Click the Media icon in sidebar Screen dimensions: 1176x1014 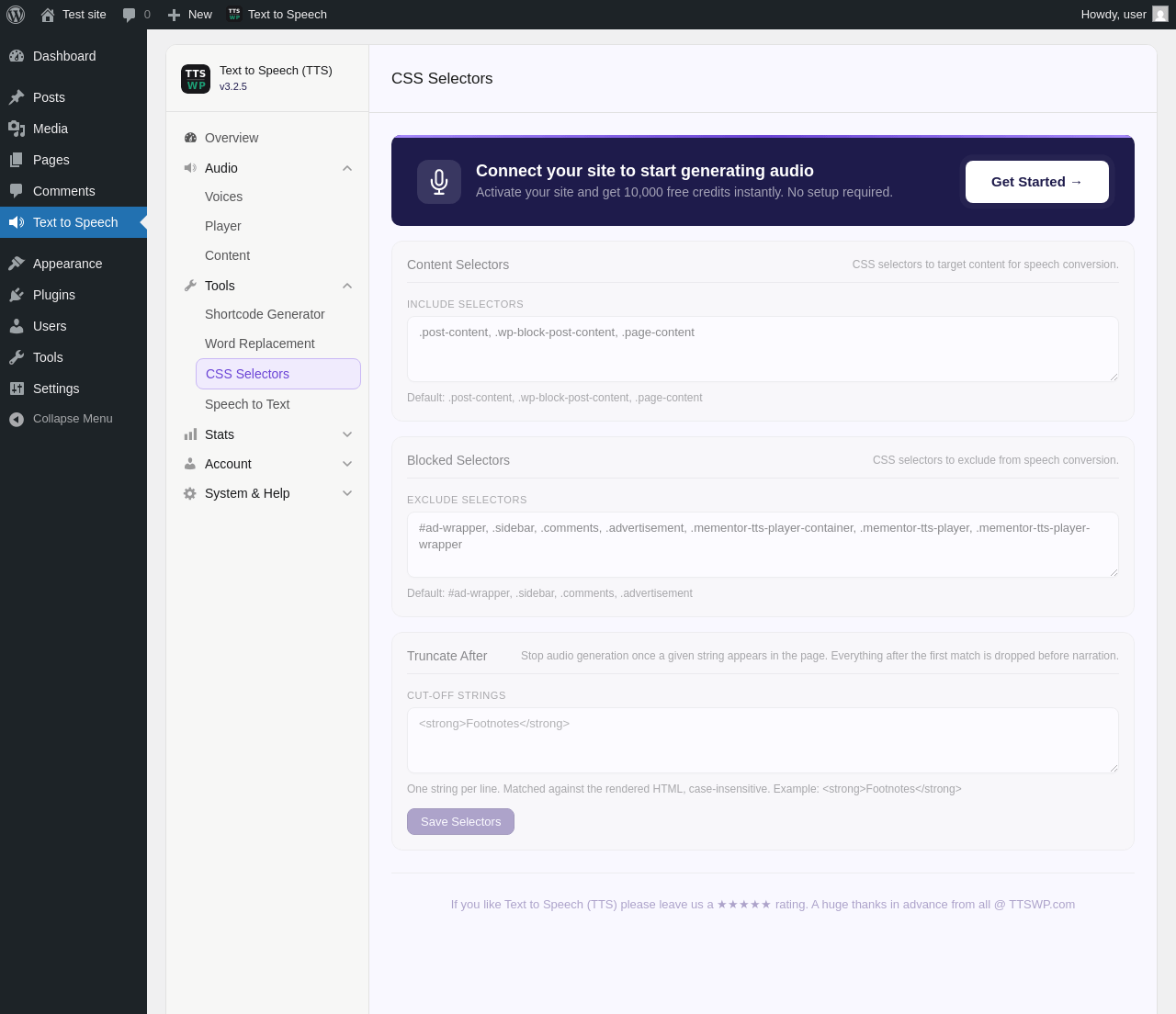click(17, 129)
